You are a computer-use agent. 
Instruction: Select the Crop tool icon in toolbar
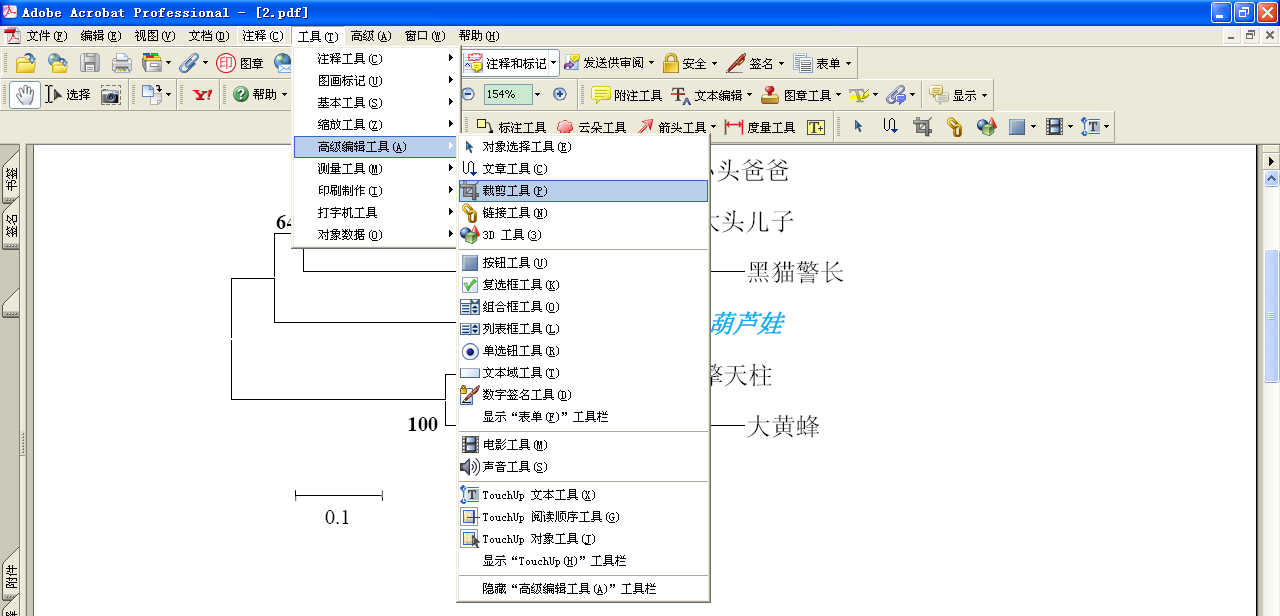[922, 127]
